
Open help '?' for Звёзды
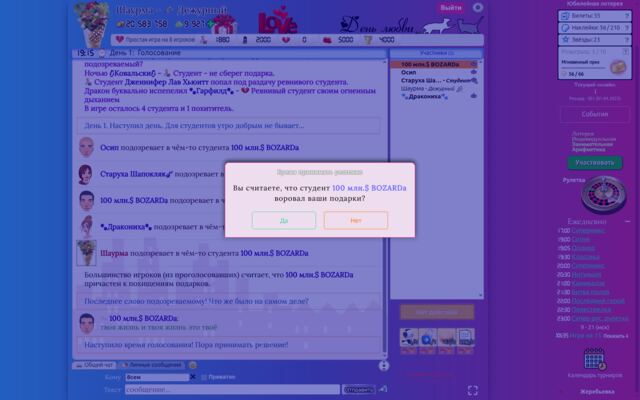pos(627,40)
